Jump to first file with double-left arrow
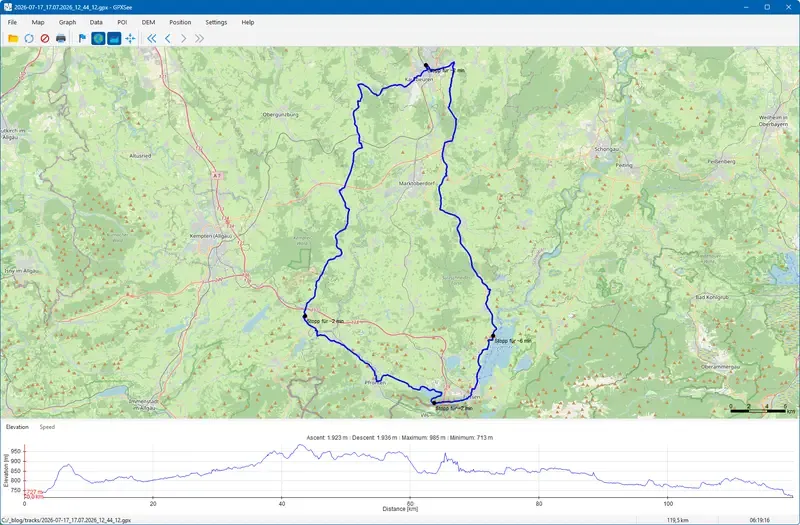The width and height of the screenshot is (800, 525). (x=152, y=38)
